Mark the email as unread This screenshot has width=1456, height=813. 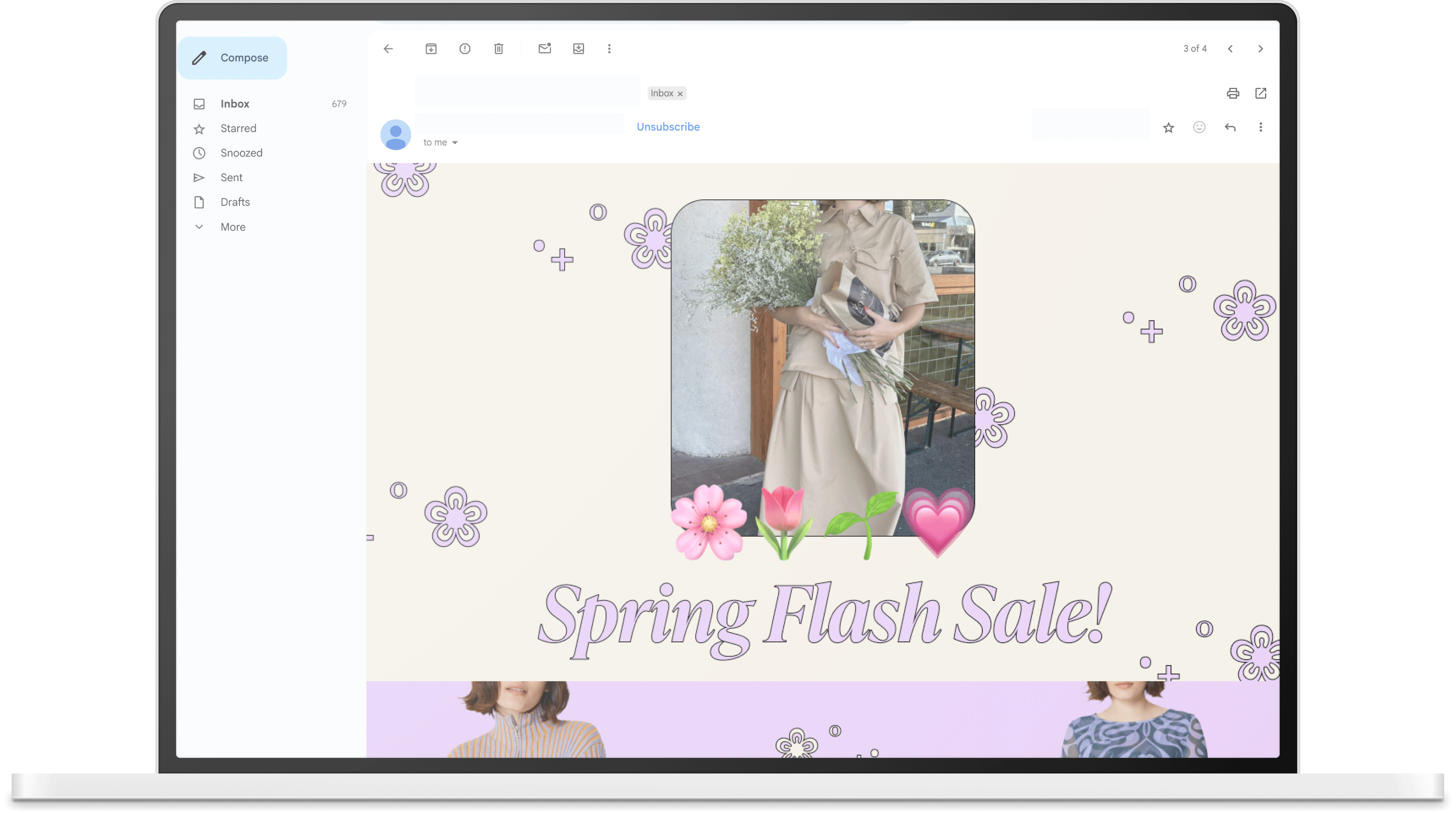(544, 49)
